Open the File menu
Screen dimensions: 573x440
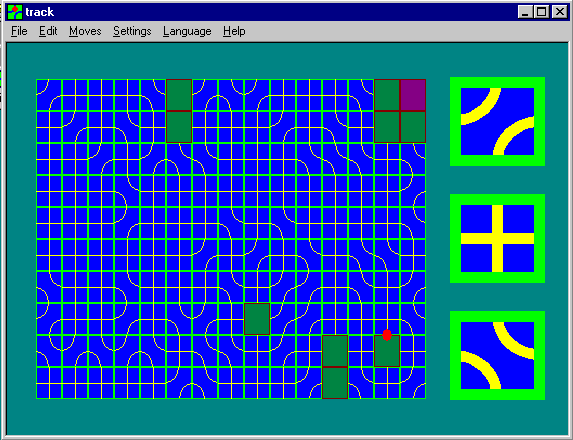19,31
